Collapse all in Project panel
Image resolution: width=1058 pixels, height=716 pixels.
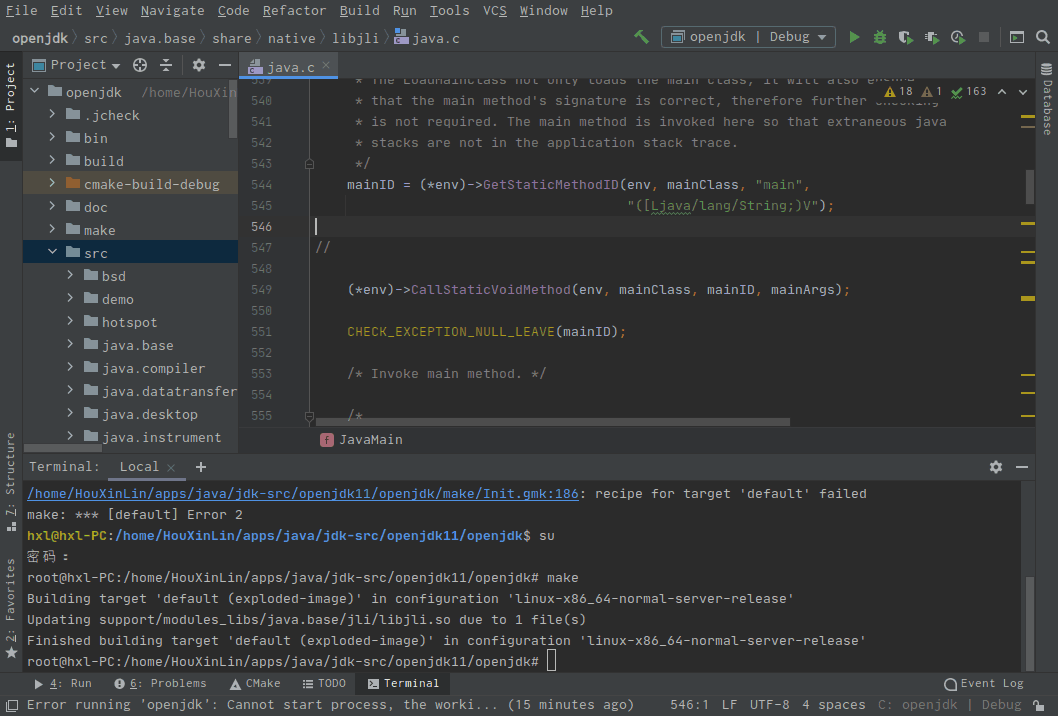coord(166,65)
